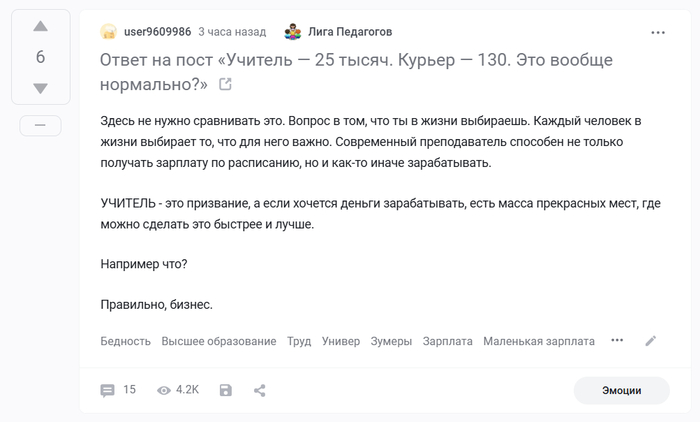Open user9609986 avatar profile

(x=109, y=32)
